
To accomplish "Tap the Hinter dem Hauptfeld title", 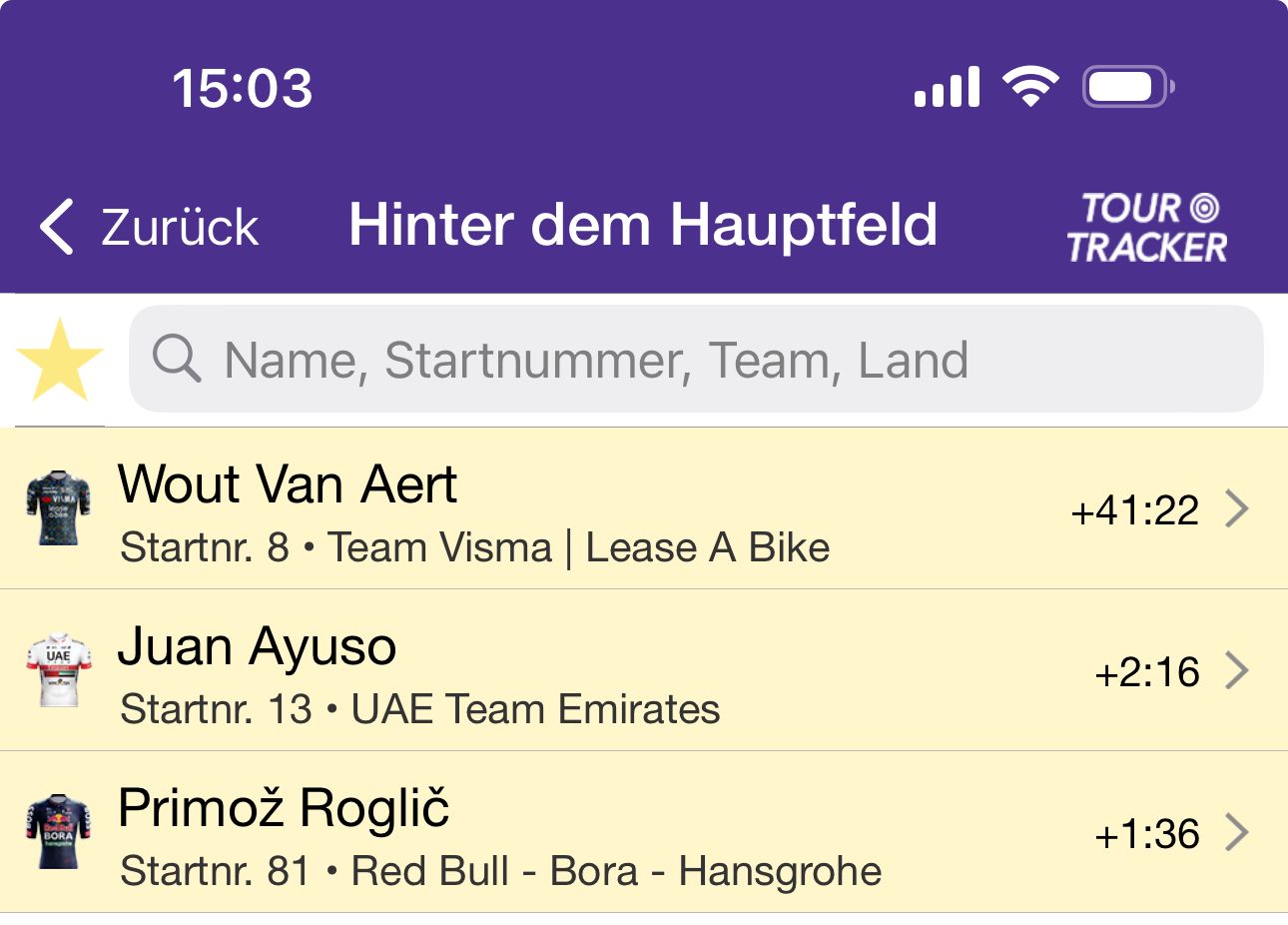I will tap(643, 224).
